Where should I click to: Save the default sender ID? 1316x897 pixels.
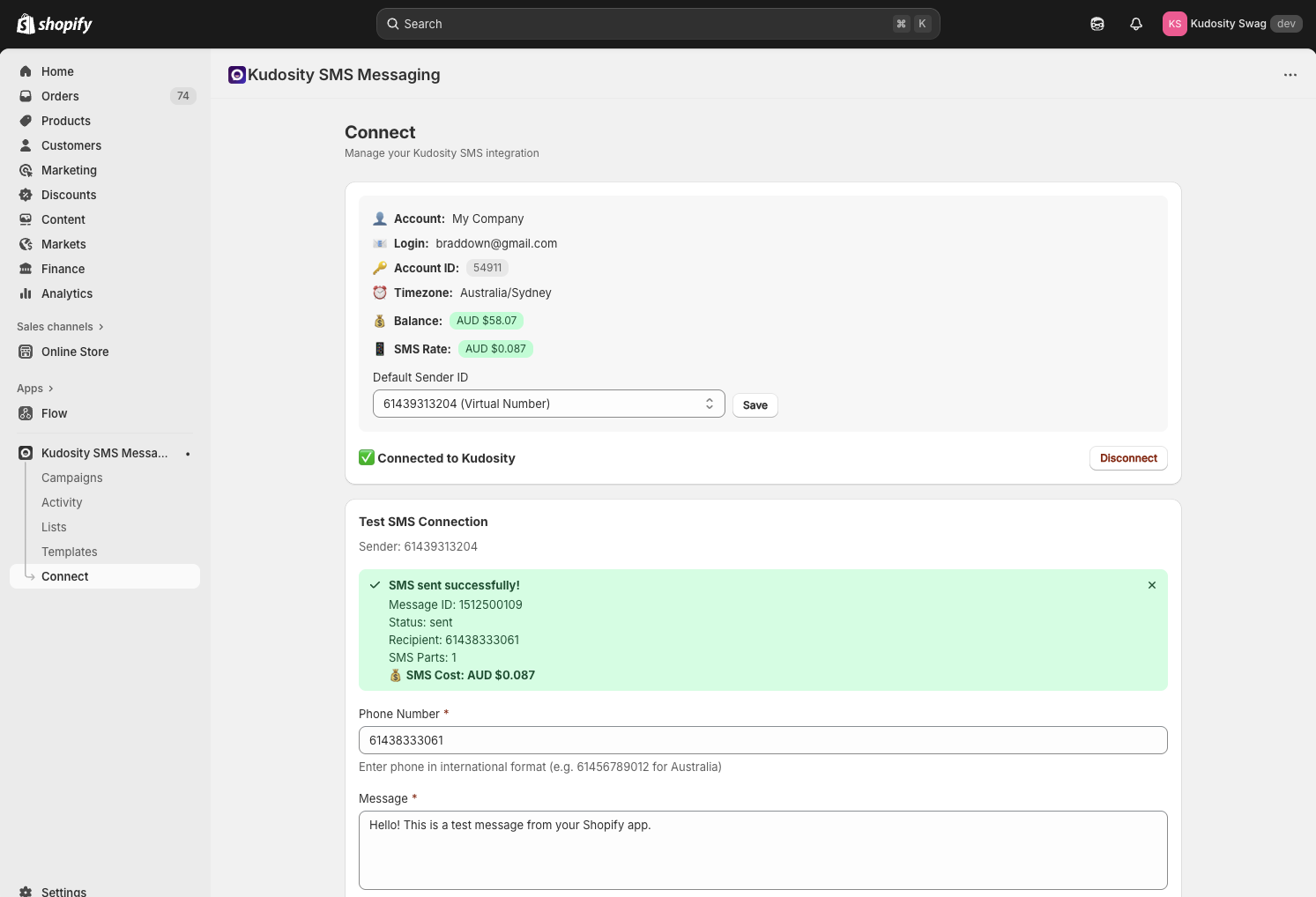[755, 405]
